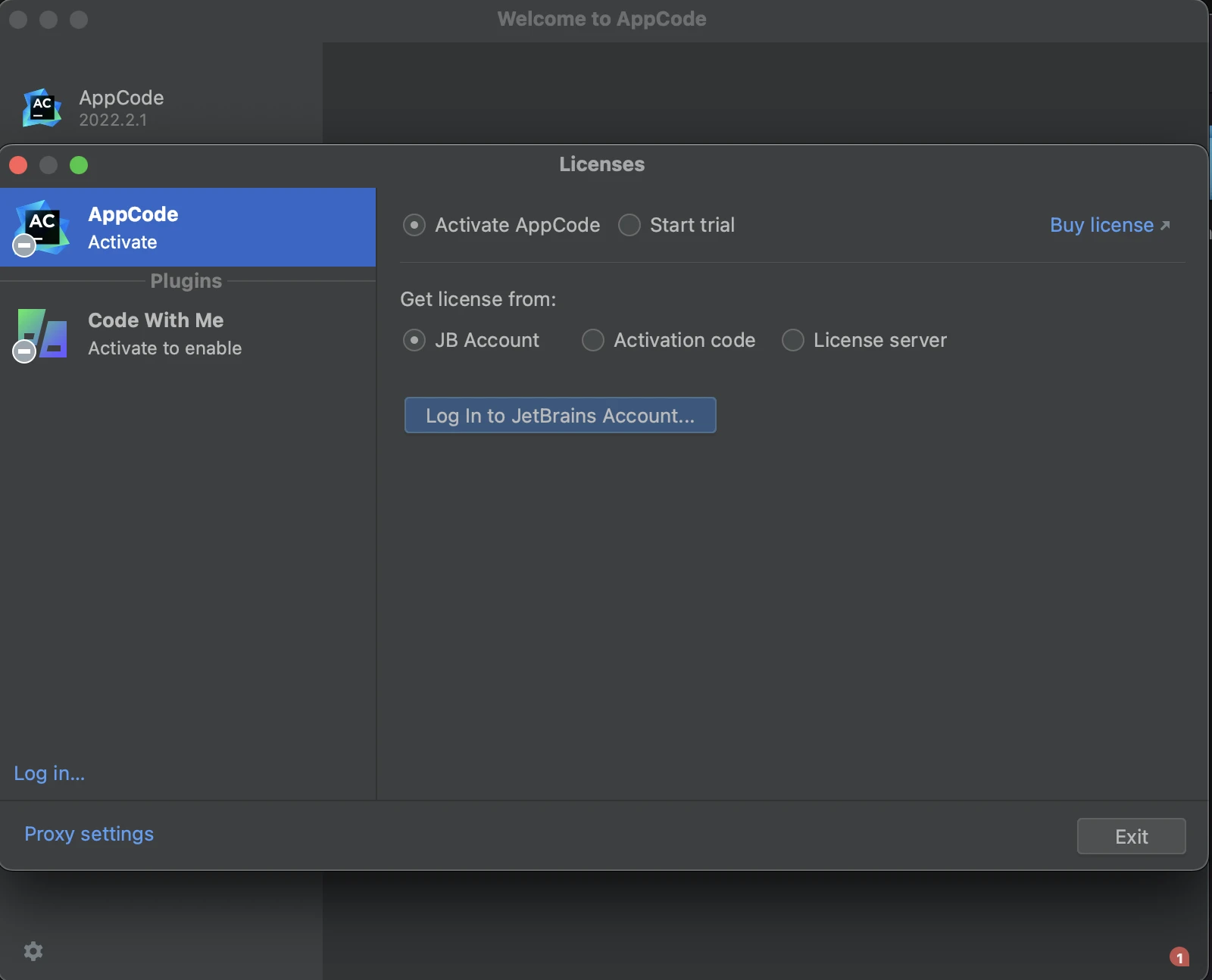Close the Licenses dialog with red button
The width and height of the screenshot is (1212, 980).
coord(18,165)
